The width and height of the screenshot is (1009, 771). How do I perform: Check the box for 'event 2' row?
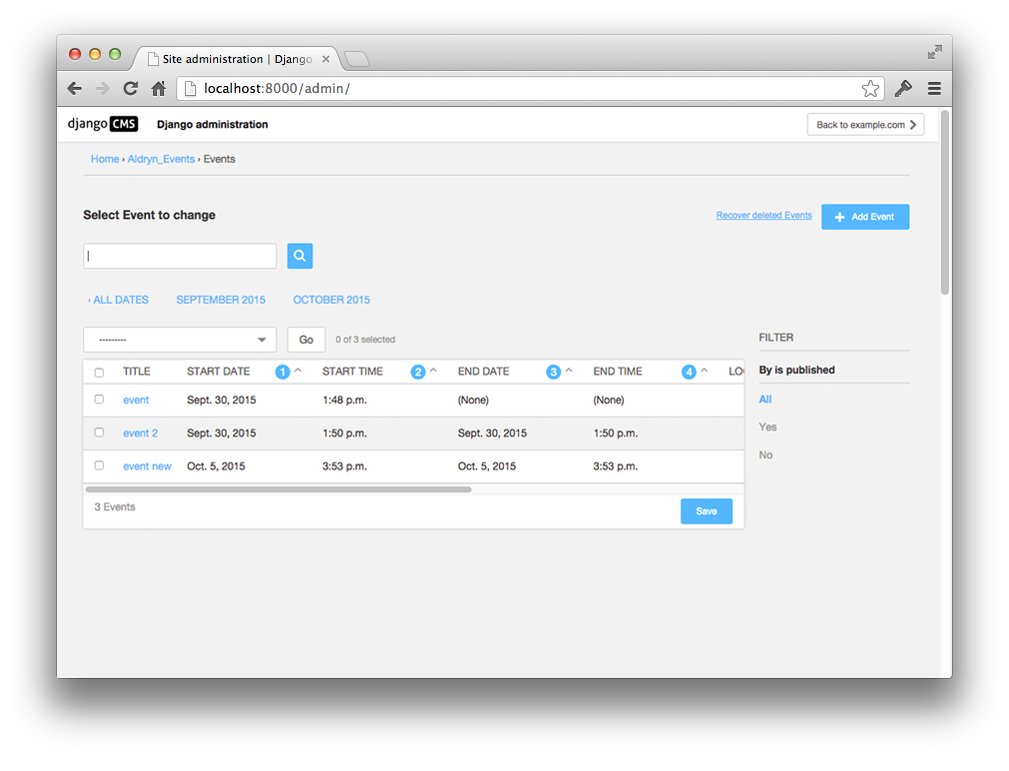point(99,433)
